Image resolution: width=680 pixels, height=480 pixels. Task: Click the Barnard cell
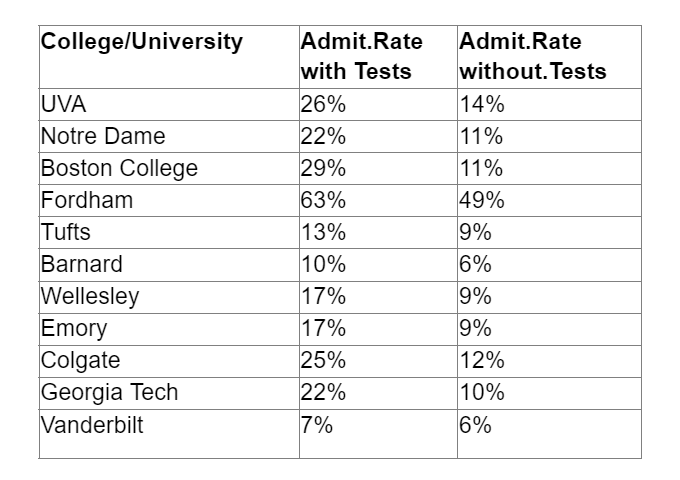click(82, 264)
